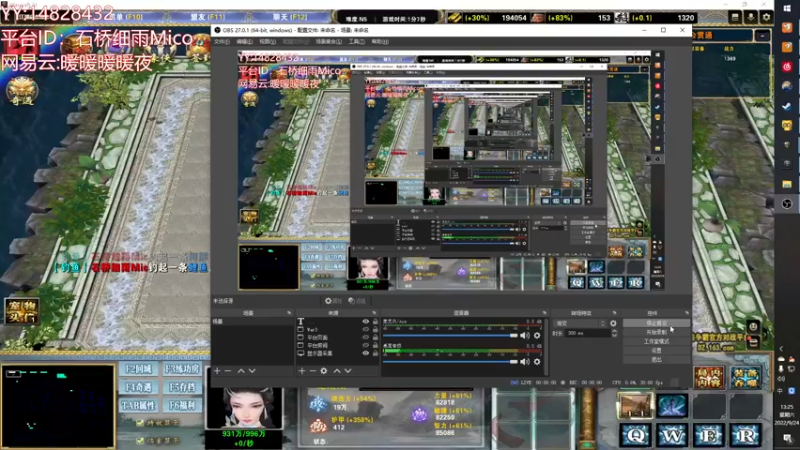The height and width of the screenshot is (450, 800).
Task: Move source down in sources list
Action: coord(348,371)
